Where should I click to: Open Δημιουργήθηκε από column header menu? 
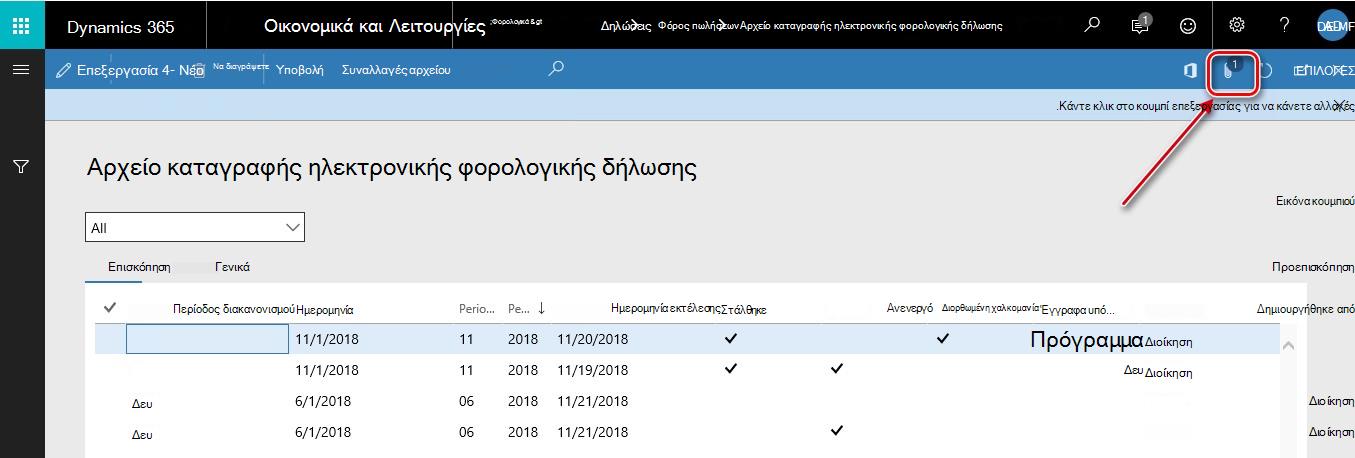1305,310
